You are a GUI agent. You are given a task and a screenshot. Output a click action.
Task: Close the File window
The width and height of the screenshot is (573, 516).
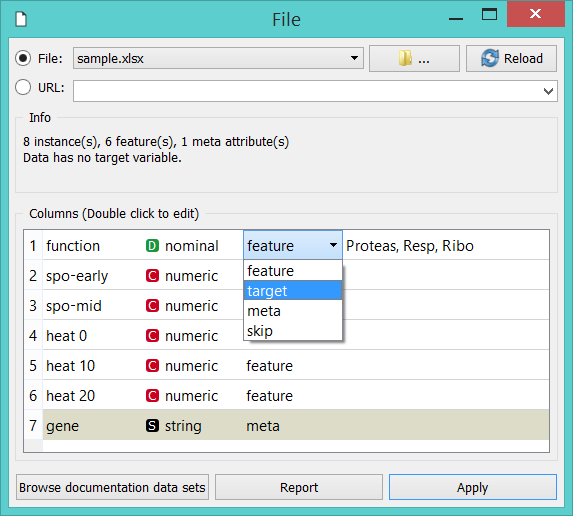(535, 14)
